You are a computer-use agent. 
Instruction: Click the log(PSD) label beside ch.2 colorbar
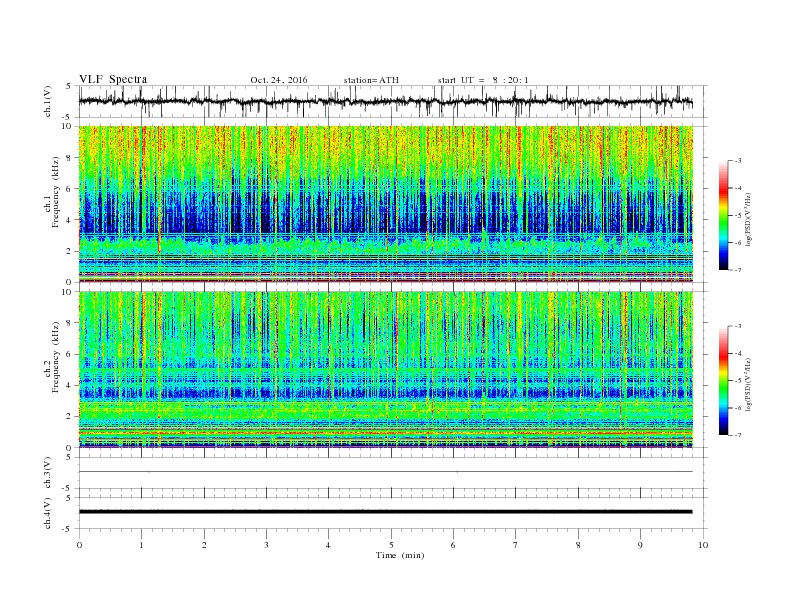tap(749, 384)
